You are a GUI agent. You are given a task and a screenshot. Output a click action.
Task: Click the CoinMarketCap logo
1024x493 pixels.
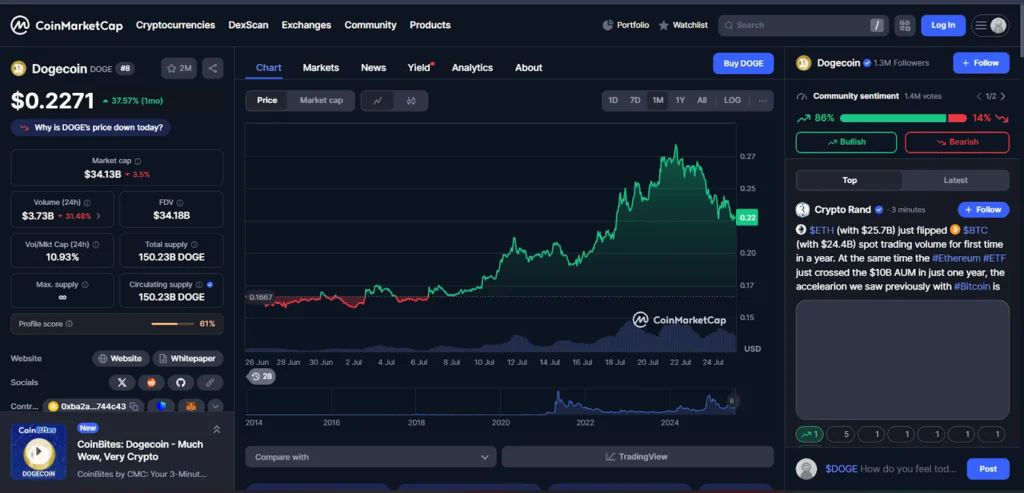[66, 25]
